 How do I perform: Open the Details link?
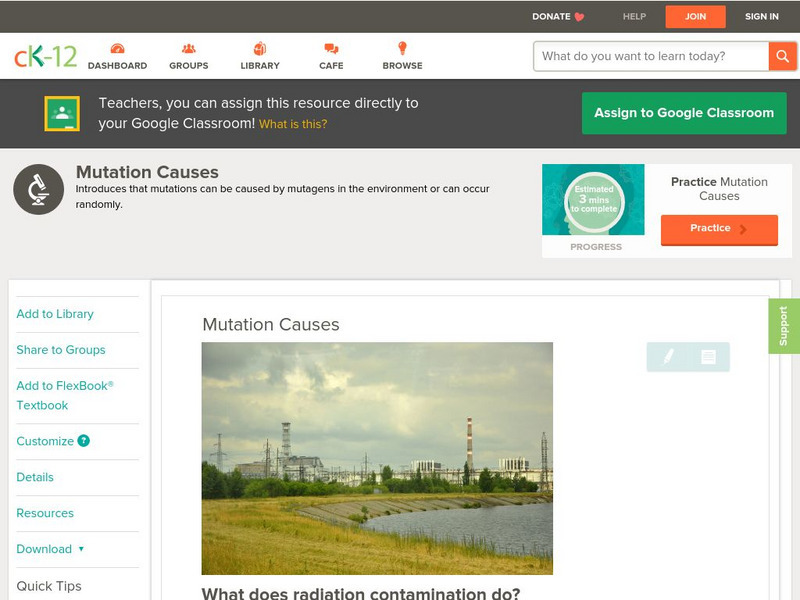35,477
